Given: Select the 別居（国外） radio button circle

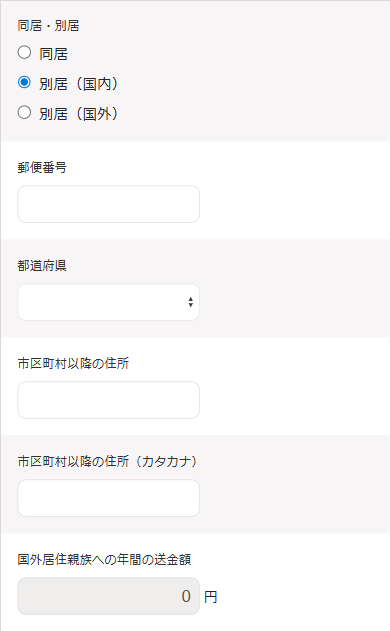Looking at the screenshot, I should point(24,112).
